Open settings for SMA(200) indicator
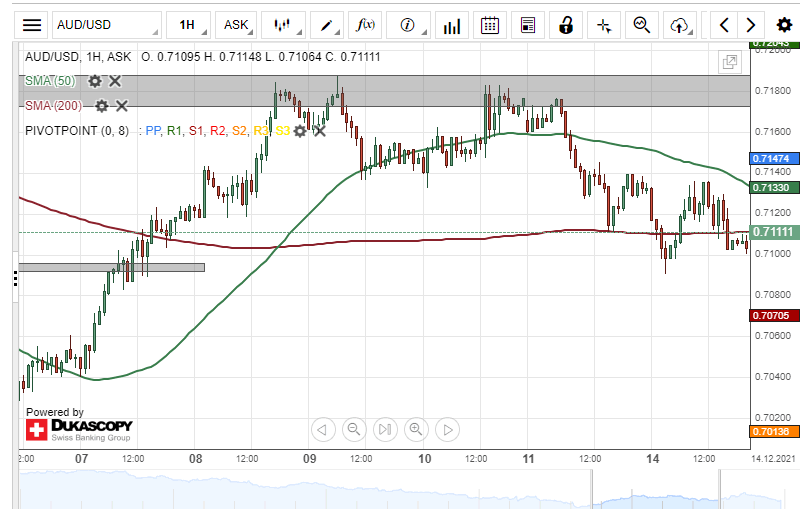The height and width of the screenshot is (518, 811). [101, 105]
